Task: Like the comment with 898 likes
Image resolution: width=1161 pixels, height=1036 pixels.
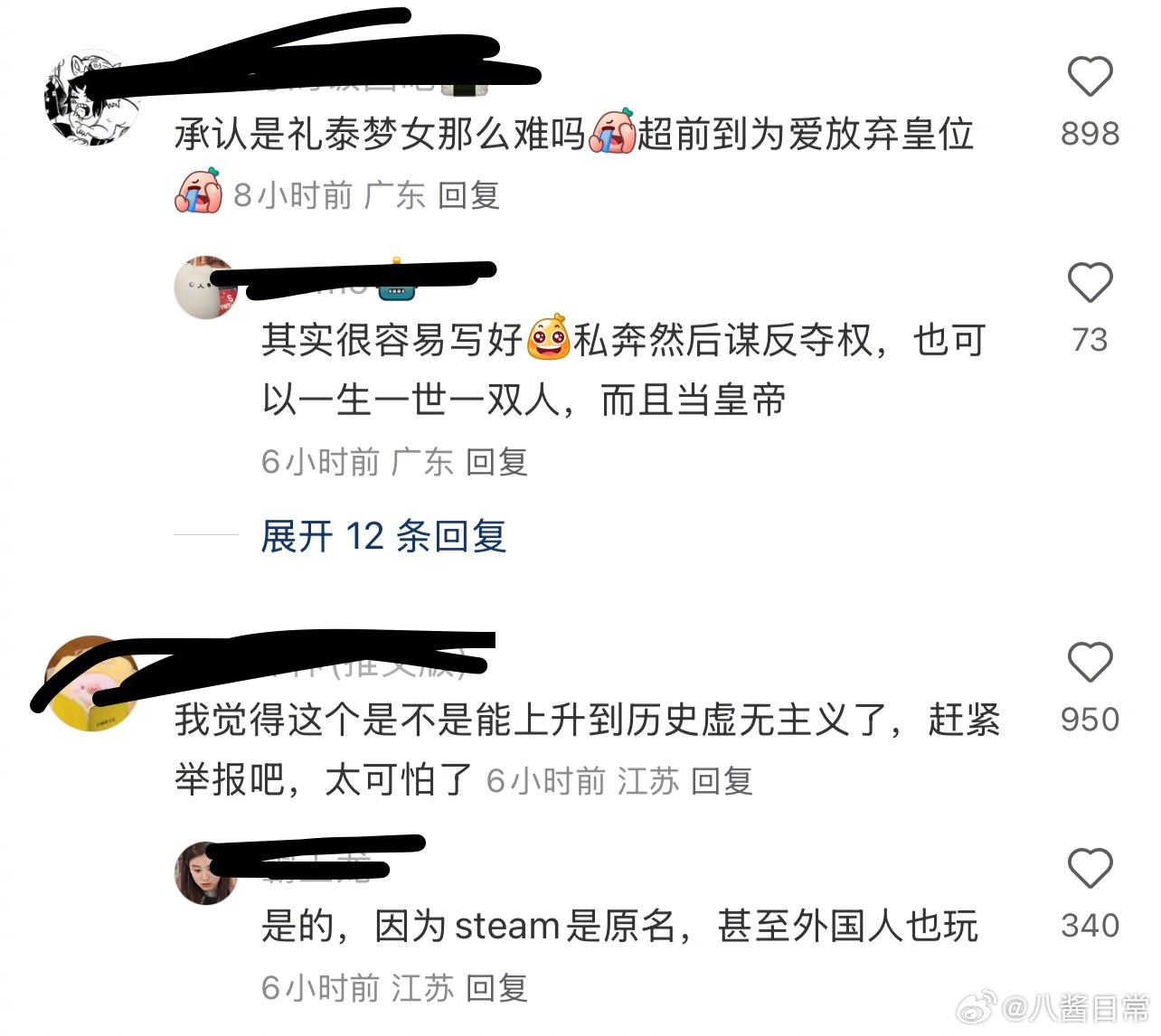Action: click(x=1090, y=77)
